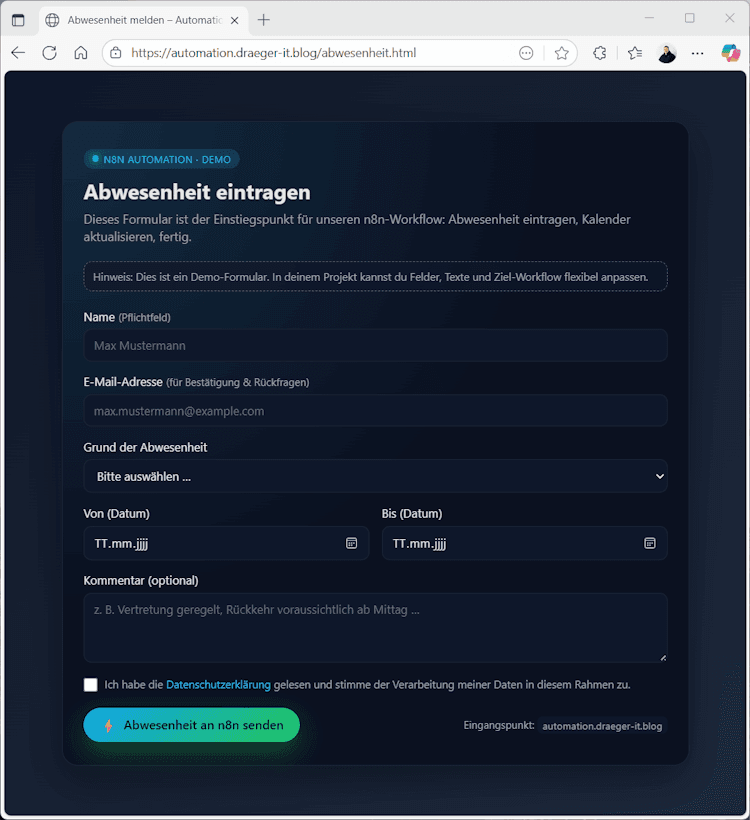Tick the Datenschutzerklärung consent checkbox
750x820 pixels.
(90, 685)
